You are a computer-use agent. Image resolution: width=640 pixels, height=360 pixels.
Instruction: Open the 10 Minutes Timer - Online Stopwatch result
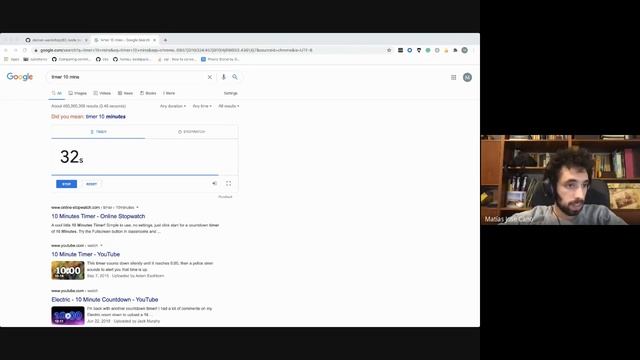click(98, 216)
